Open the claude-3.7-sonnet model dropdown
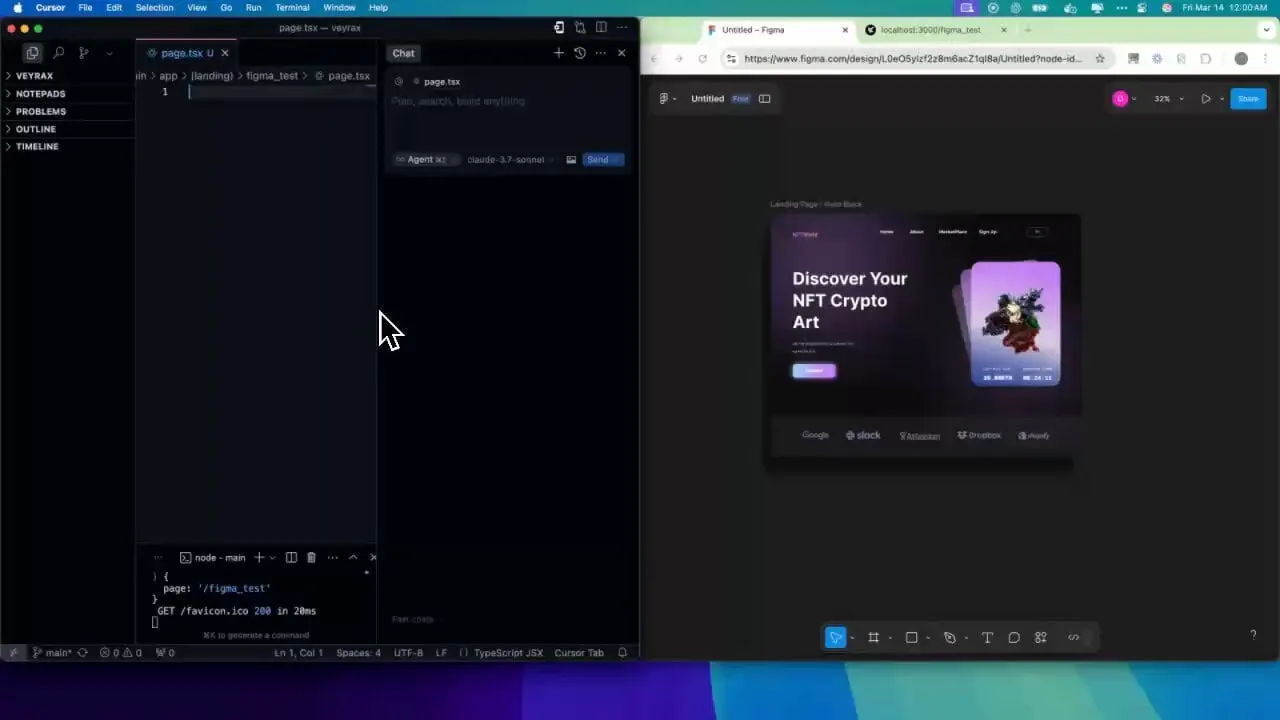The height and width of the screenshot is (720, 1280). tap(506, 159)
